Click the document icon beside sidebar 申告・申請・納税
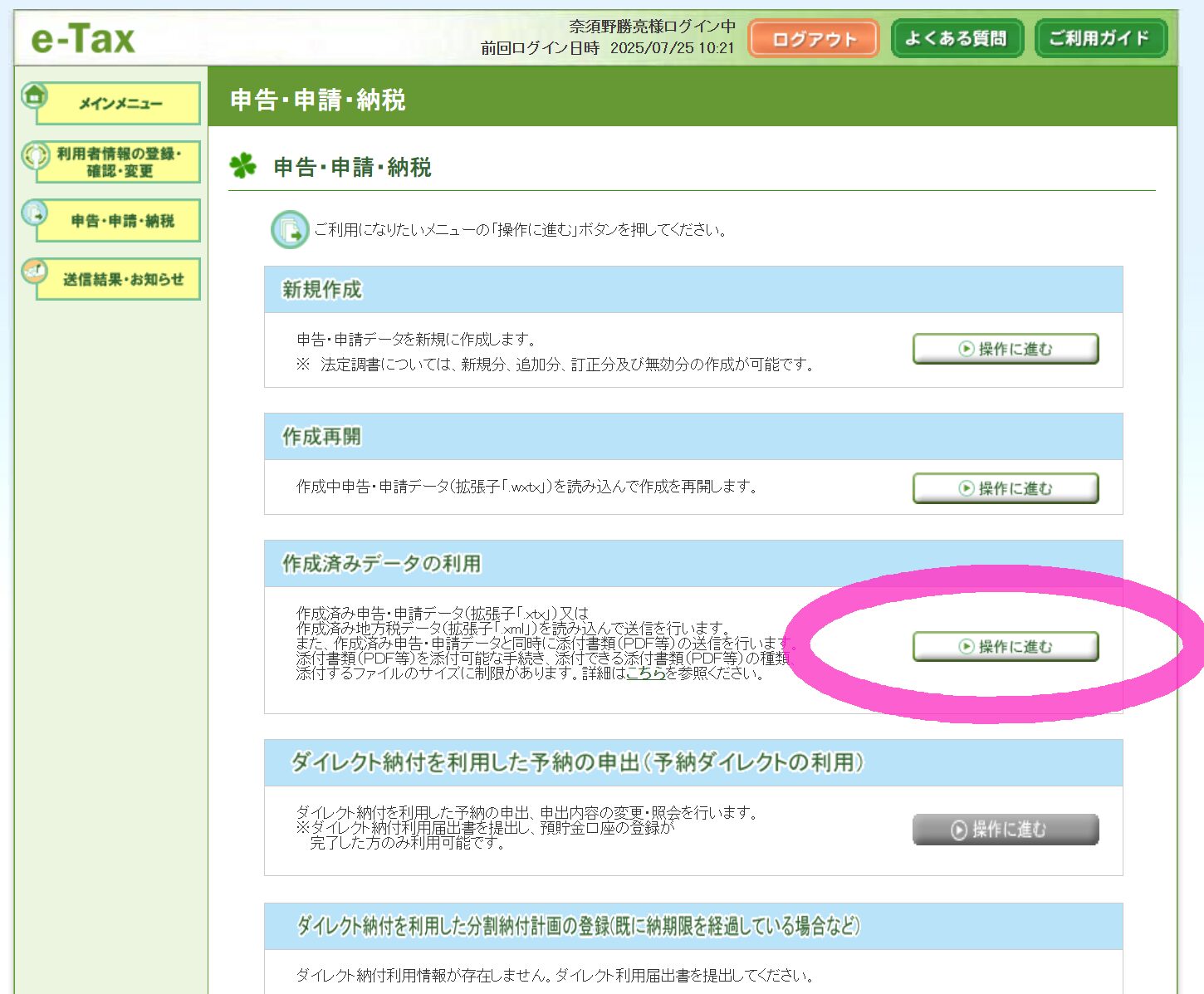The height and width of the screenshot is (994, 1204). click(35, 213)
